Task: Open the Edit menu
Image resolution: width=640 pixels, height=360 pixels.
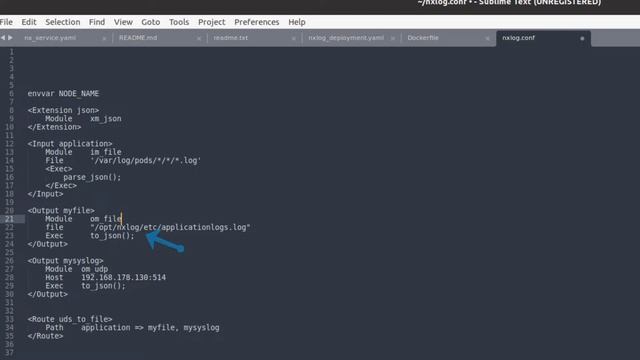Action: coord(29,22)
